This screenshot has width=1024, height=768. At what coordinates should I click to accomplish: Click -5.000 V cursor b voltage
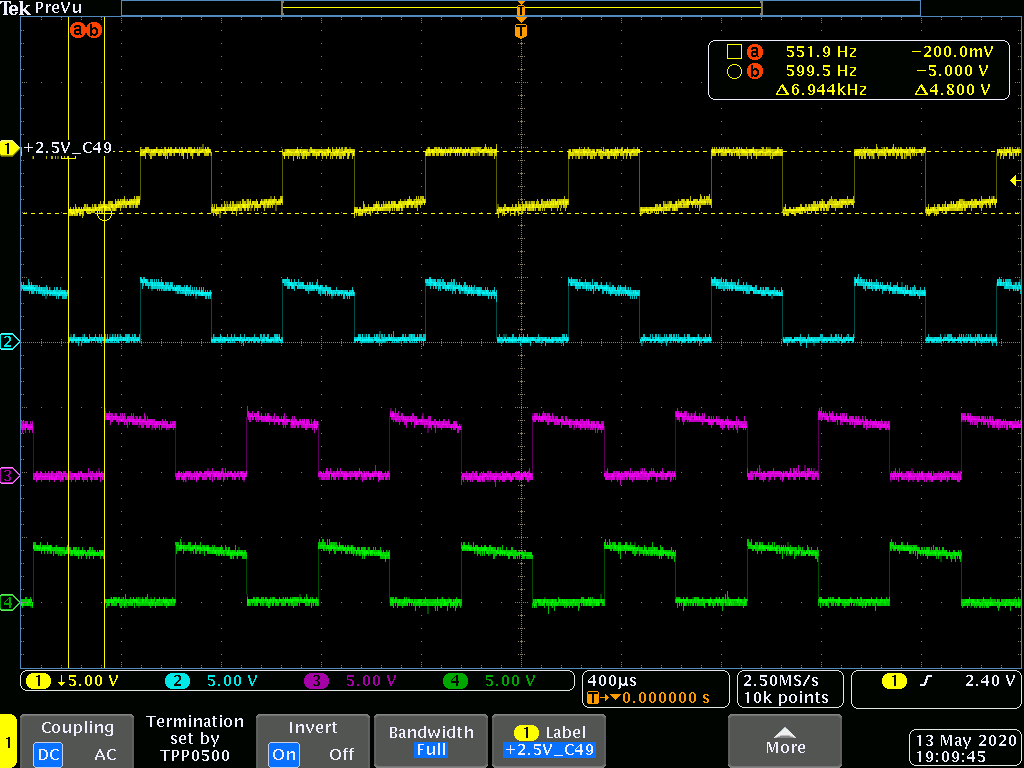pos(955,71)
